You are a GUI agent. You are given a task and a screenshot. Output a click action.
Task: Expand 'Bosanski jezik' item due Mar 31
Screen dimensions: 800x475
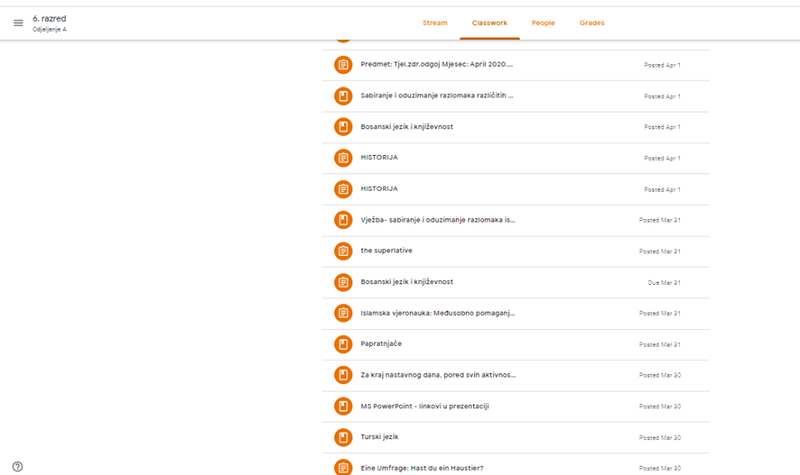(407, 281)
